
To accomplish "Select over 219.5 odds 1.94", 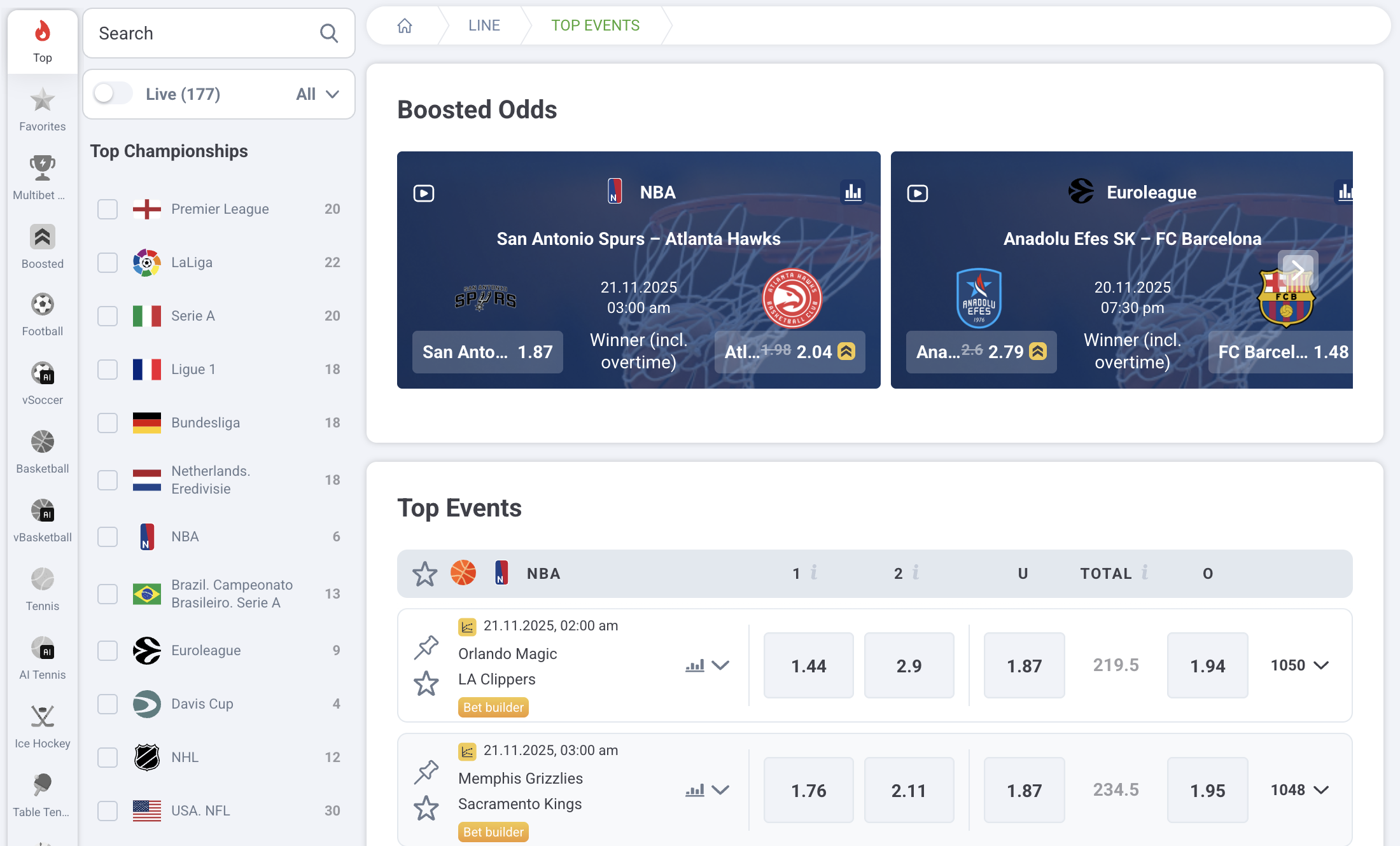I will click(1208, 665).
